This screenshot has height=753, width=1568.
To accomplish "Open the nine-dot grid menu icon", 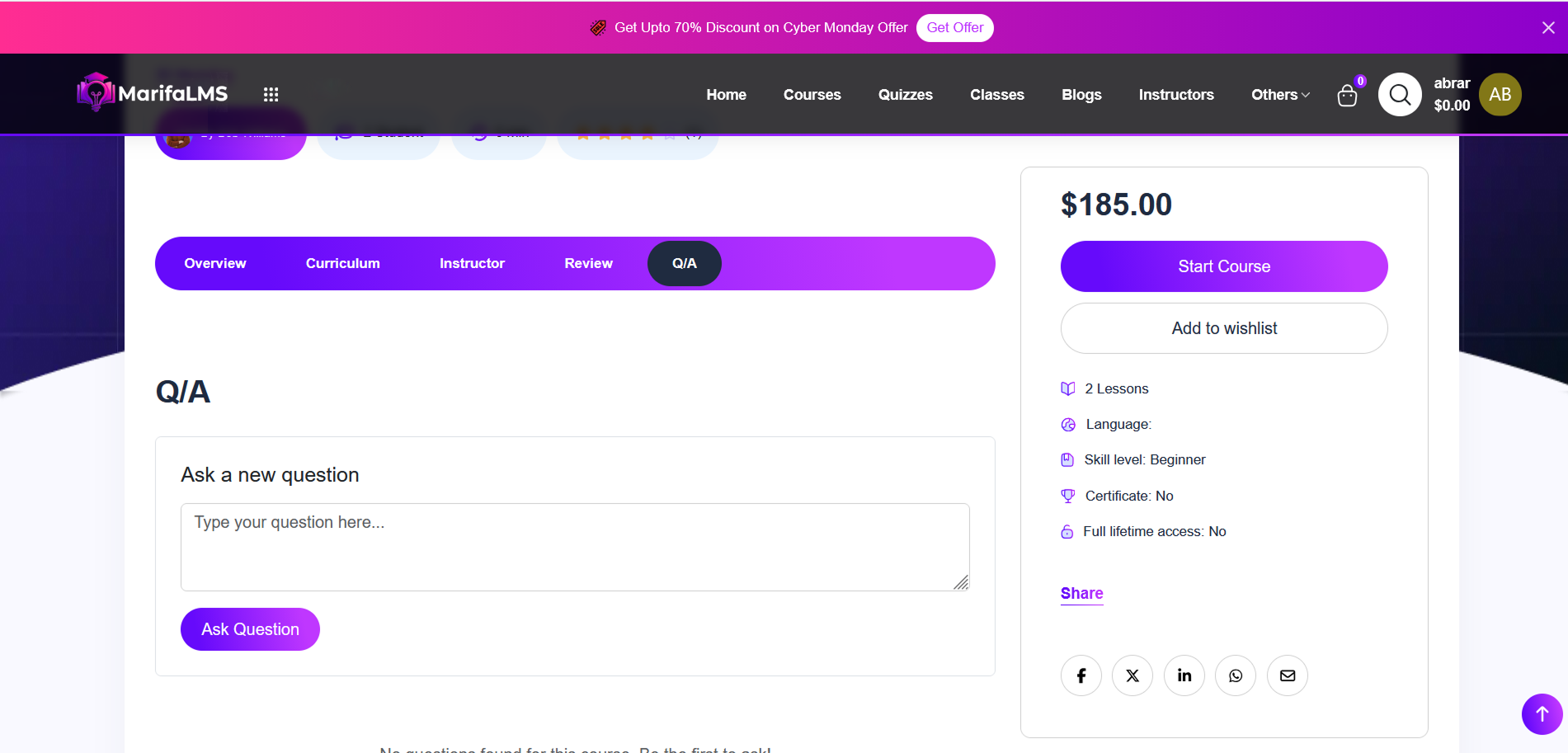I will (271, 94).
